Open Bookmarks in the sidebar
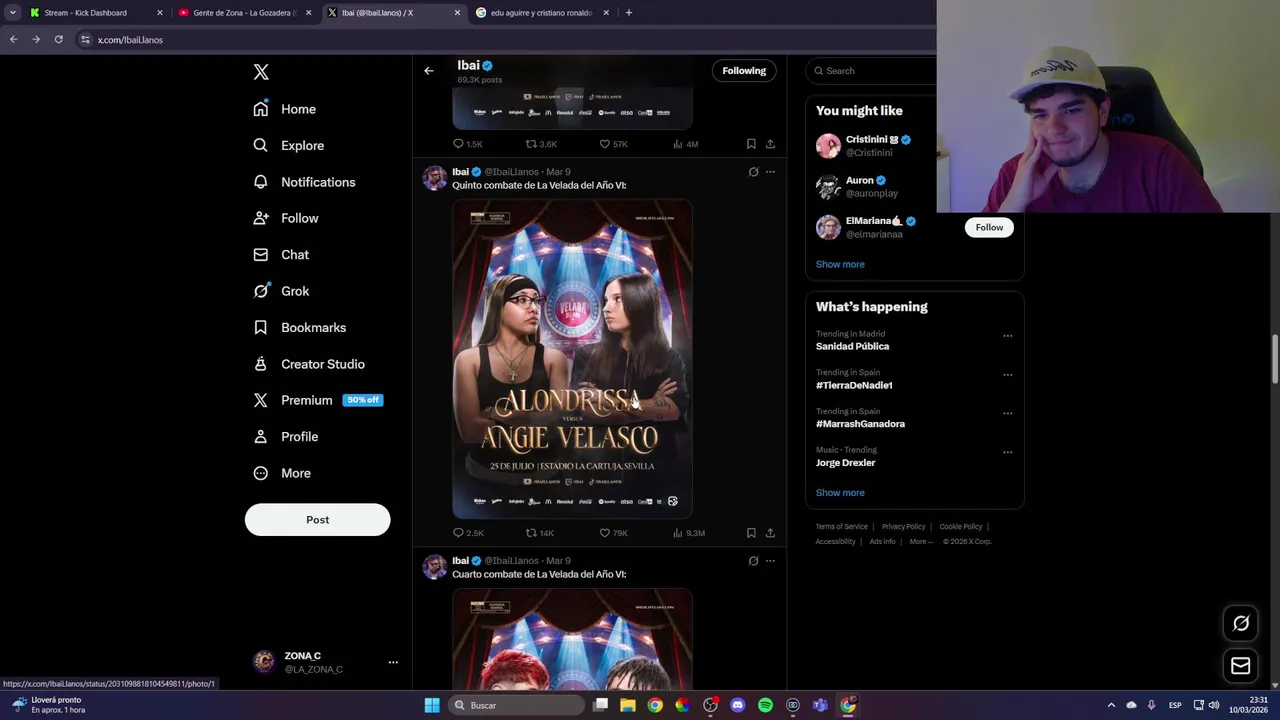Screen dimensions: 1280x720 (300, 328)
